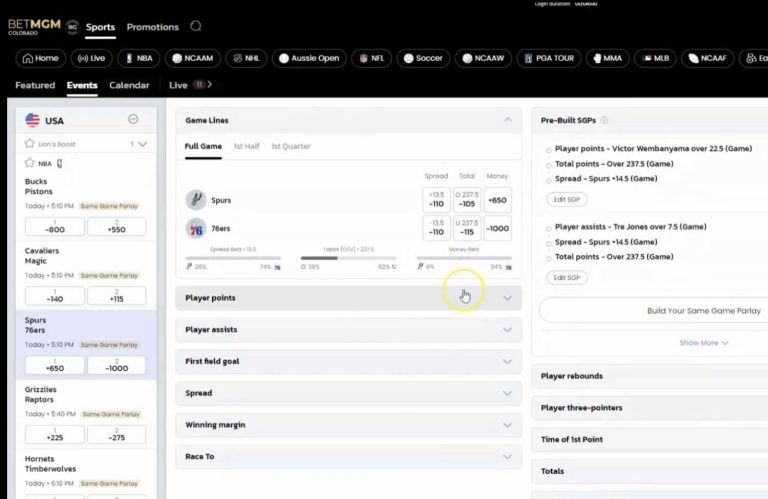Click the totals O/U percentage bar
Viewport: 768px width, 499px height.
tap(348, 258)
